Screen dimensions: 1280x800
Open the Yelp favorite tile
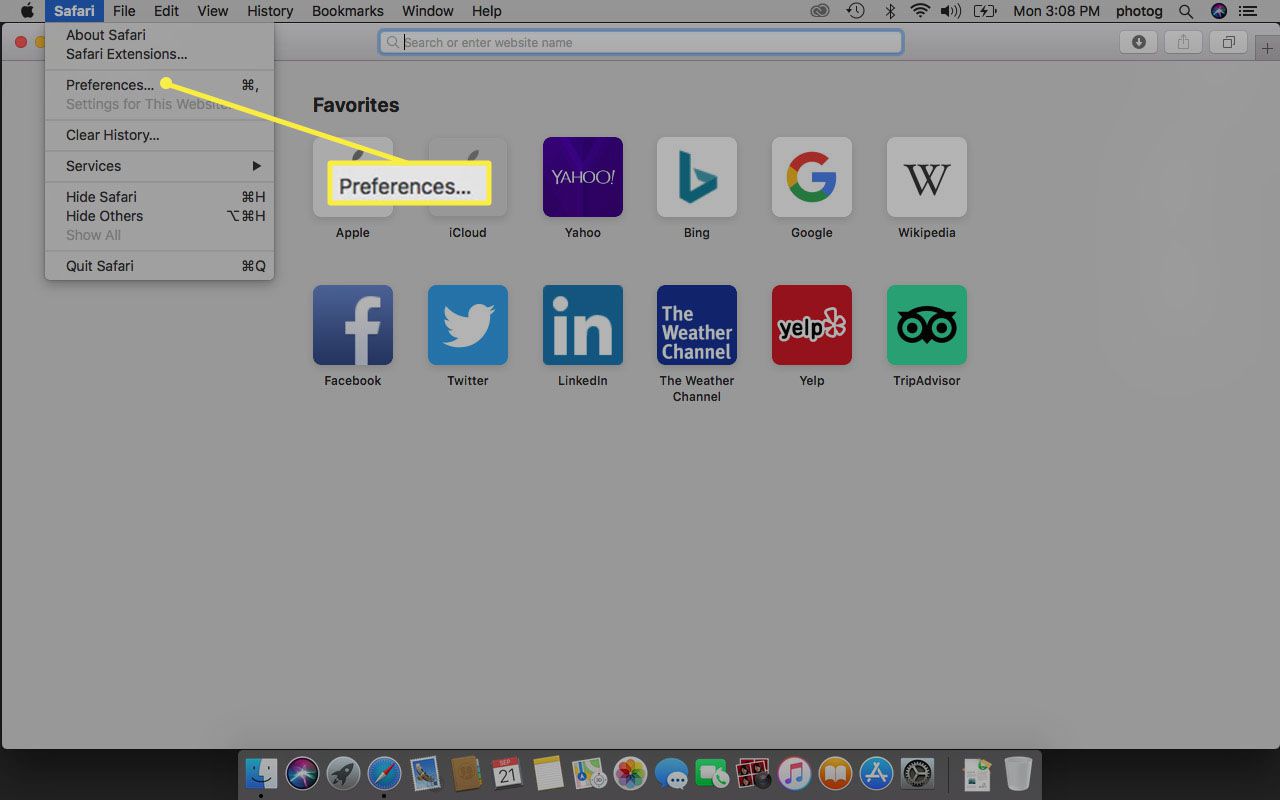coord(812,325)
